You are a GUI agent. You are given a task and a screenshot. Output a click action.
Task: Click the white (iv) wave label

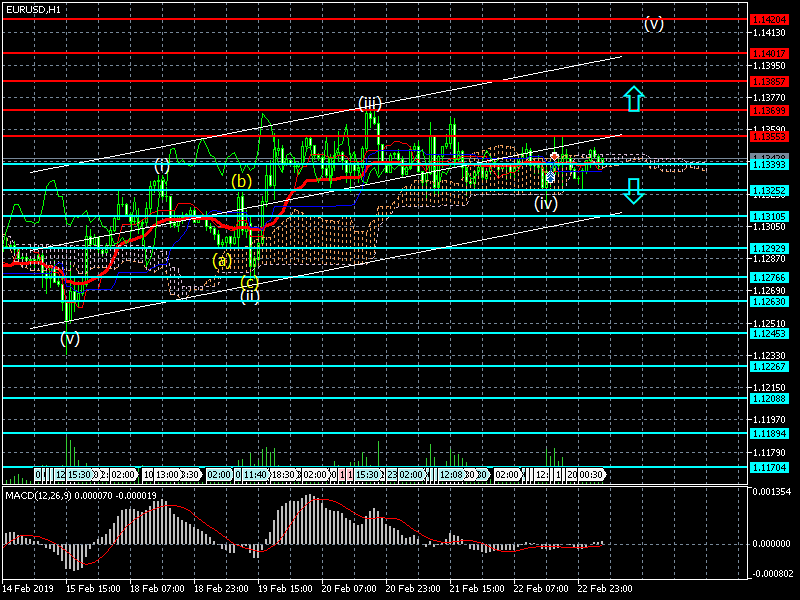click(545, 203)
